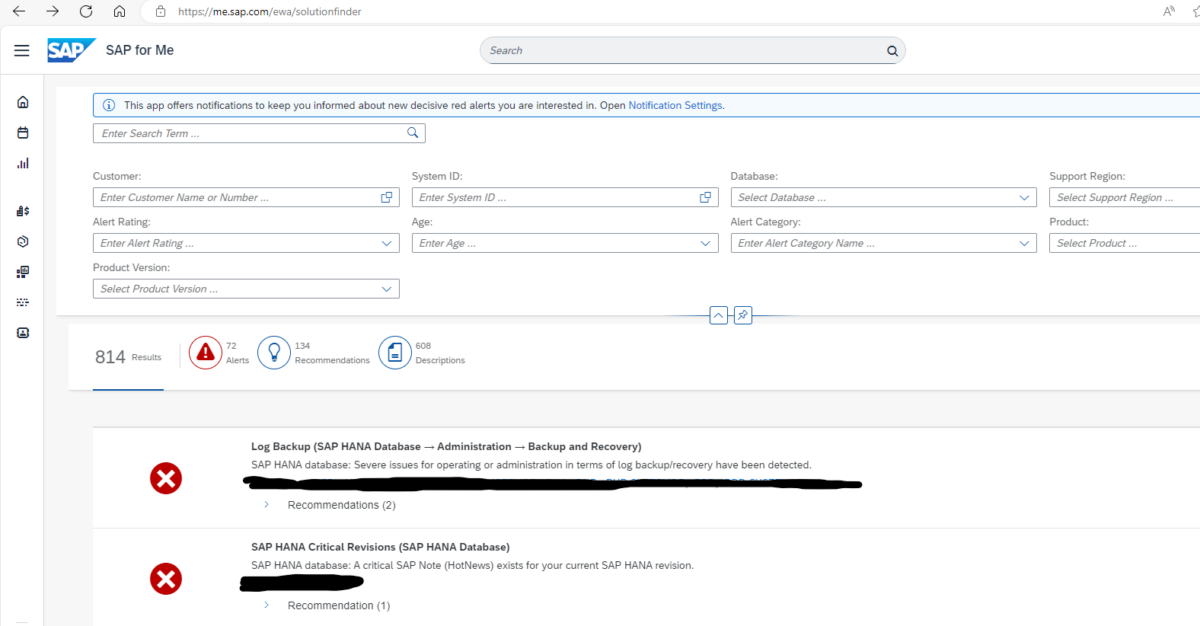Open Notification Settings link
Screen dimensions: 1200x626
tap(672, 105)
